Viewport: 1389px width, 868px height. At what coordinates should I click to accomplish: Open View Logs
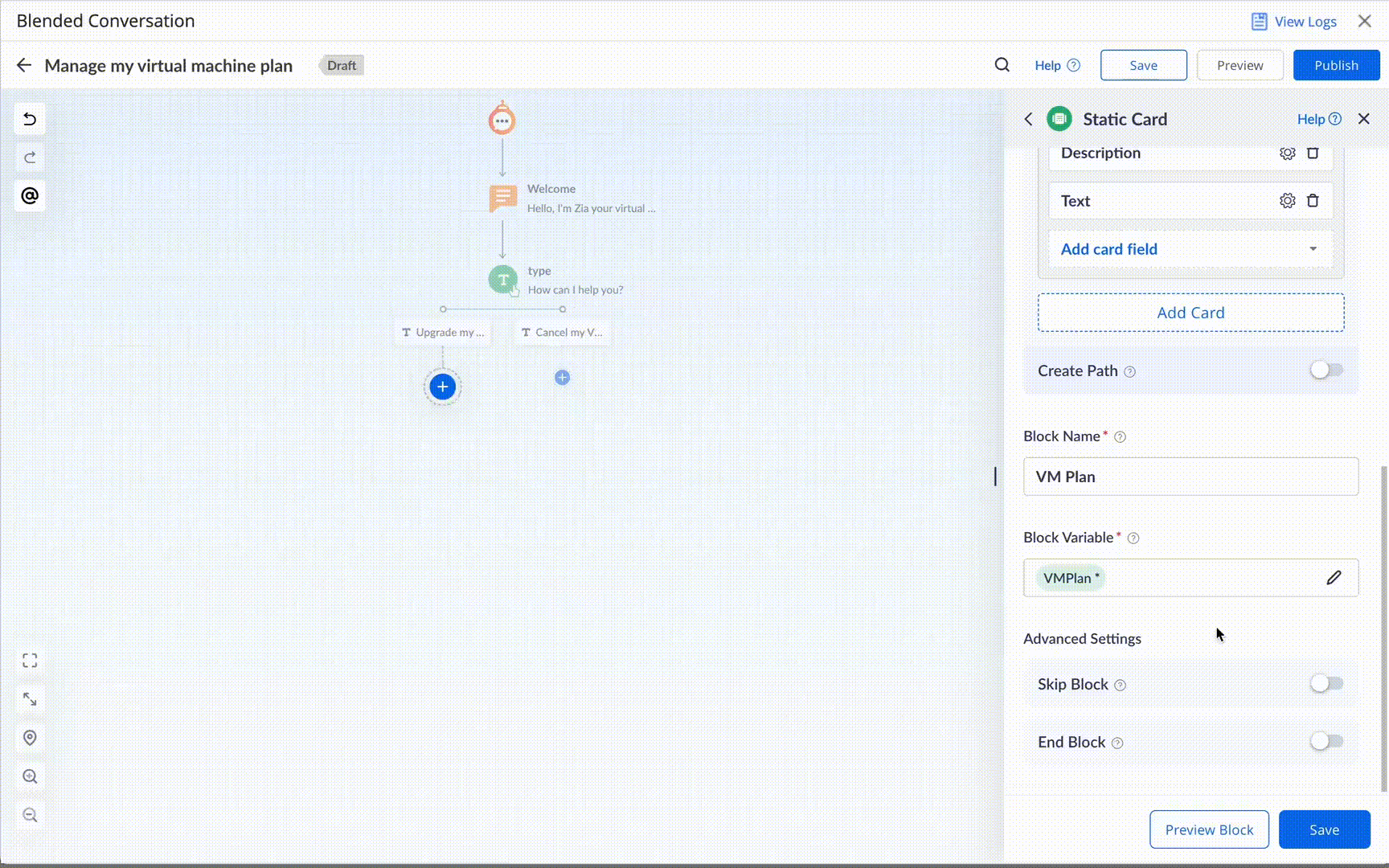point(1294,22)
